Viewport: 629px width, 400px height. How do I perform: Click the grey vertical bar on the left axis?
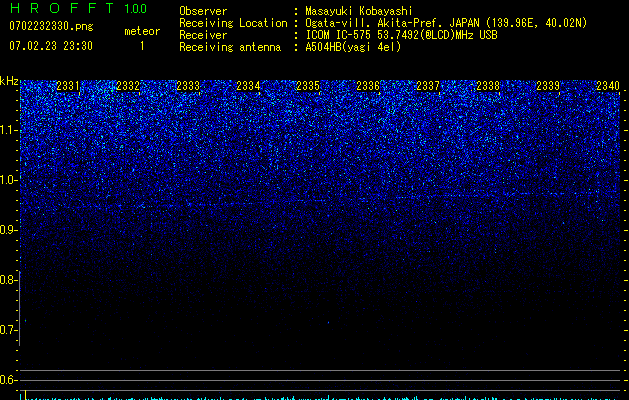(x=20, y=308)
